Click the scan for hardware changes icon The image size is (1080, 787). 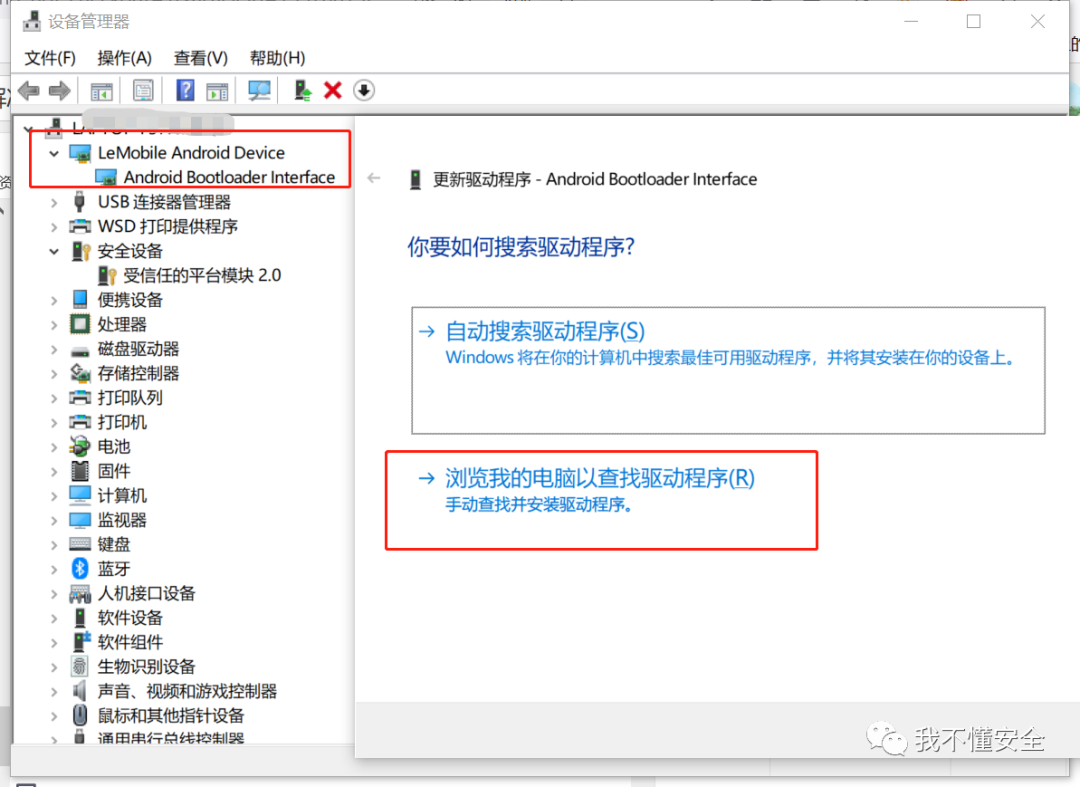[x=259, y=90]
